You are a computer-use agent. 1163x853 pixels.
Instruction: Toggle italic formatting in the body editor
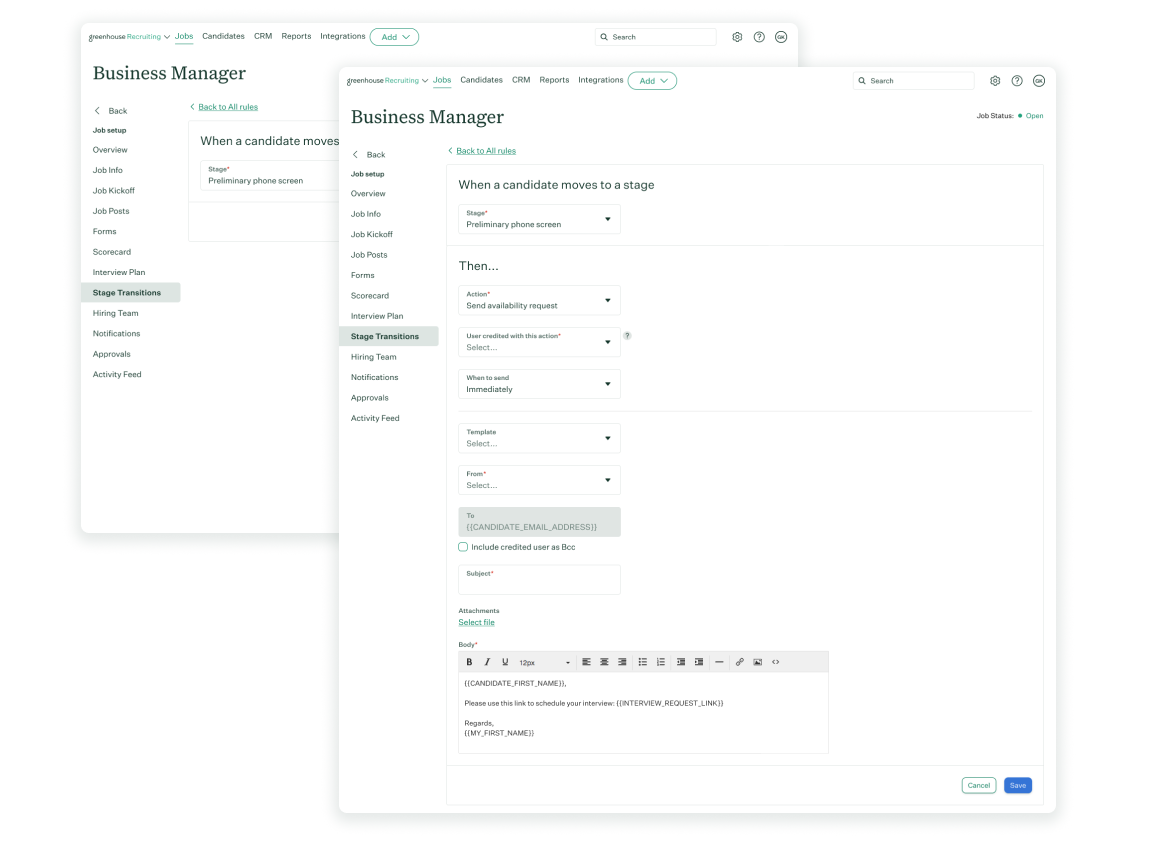pos(487,662)
